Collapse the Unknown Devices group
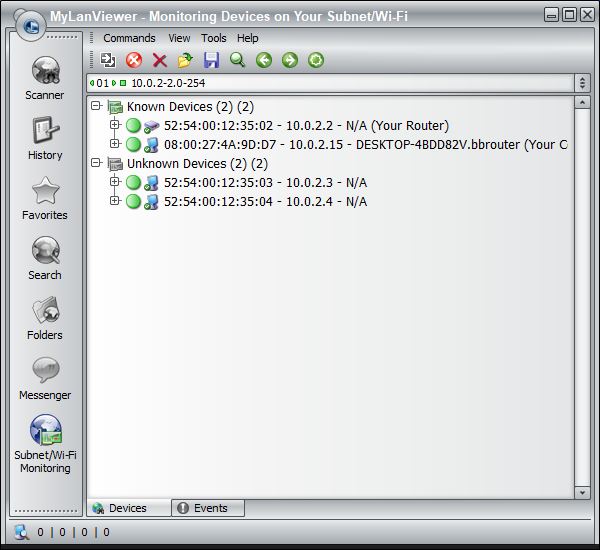The width and height of the screenshot is (600, 550). (x=96, y=163)
